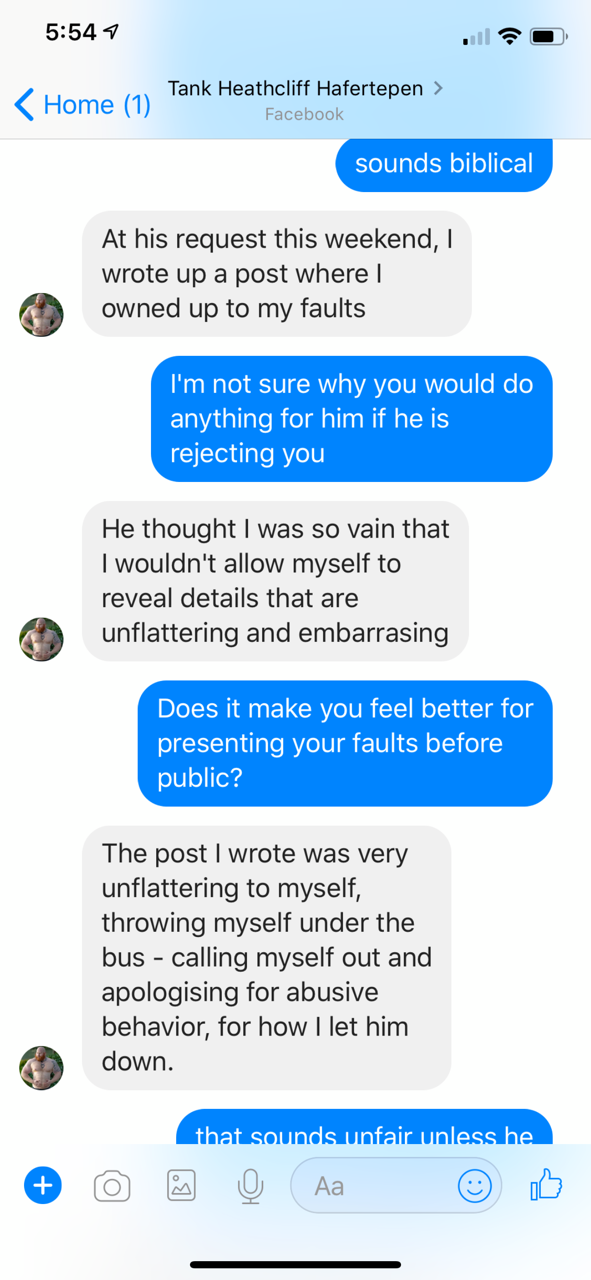Viewport: 591px width, 1280px height.
Task: Tap the 'The post I wrote' gray bubble
Action: [267, 957]
